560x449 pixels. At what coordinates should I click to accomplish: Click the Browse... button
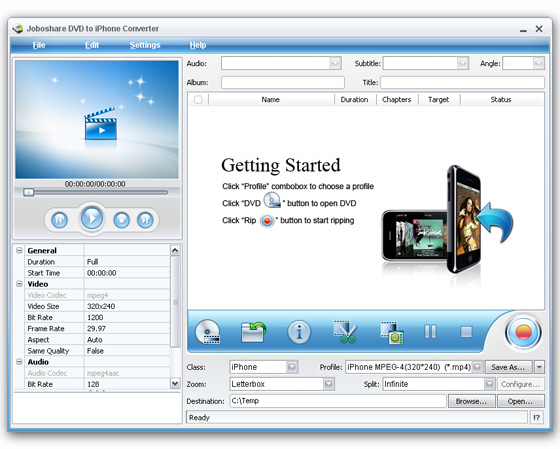471,401
